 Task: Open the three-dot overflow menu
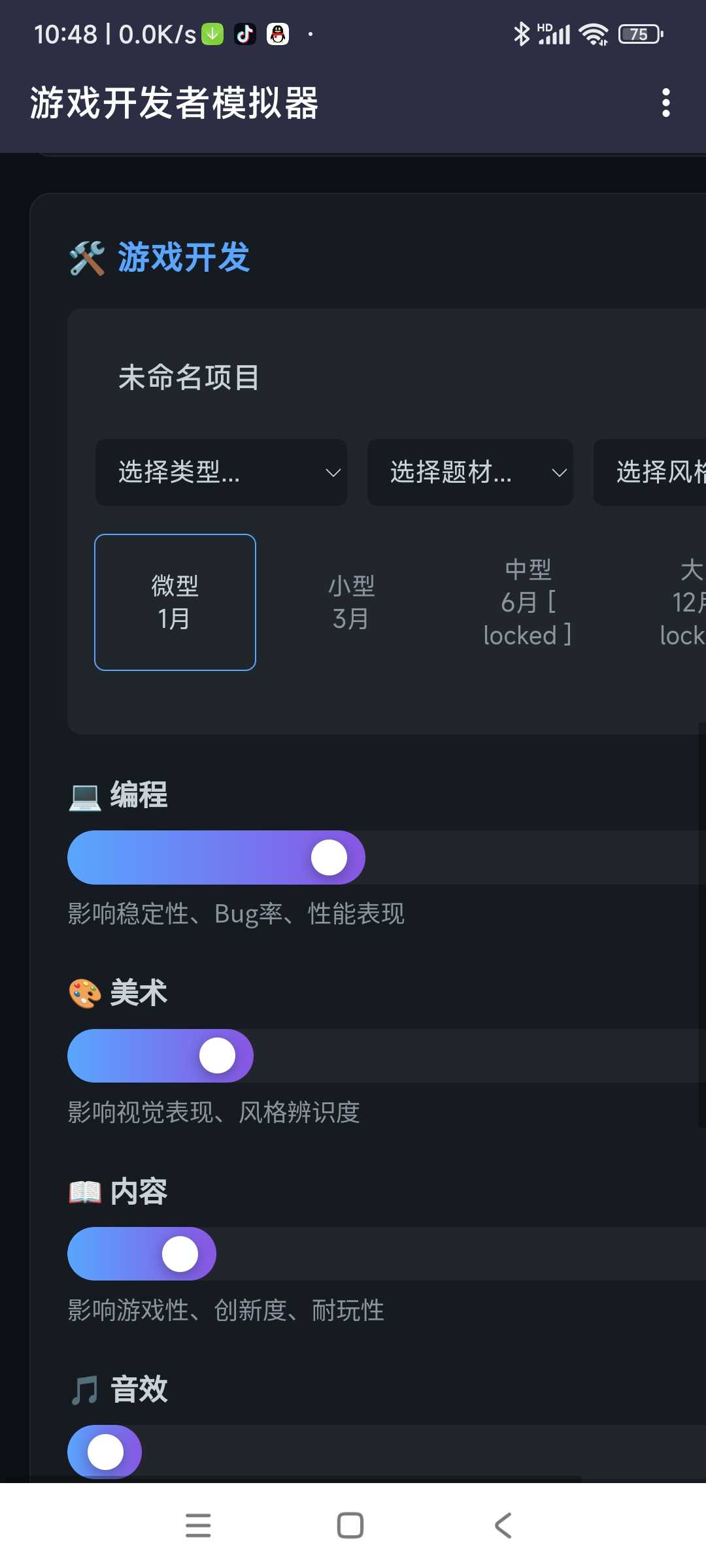(665, 103)
